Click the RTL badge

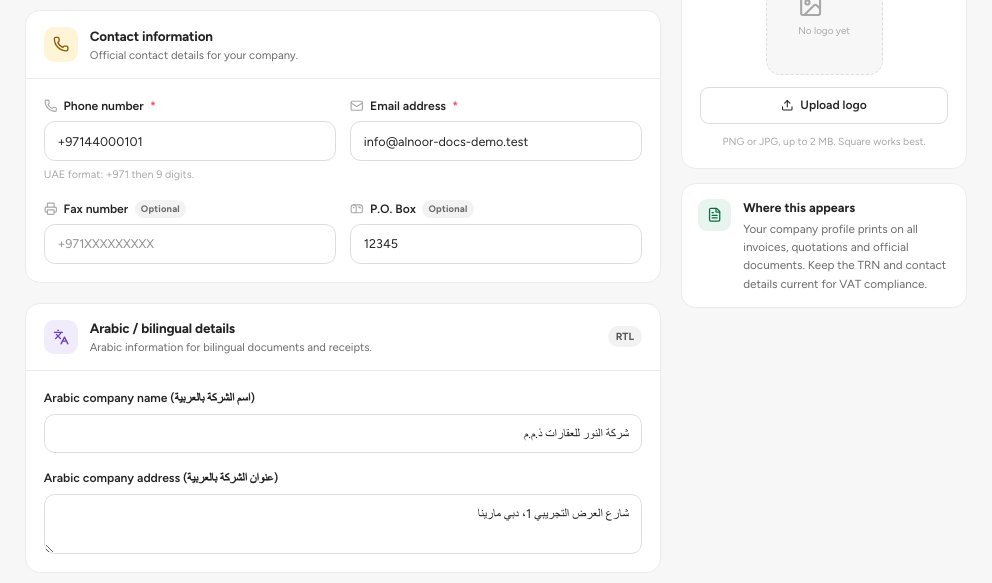(x=624, y=336)
